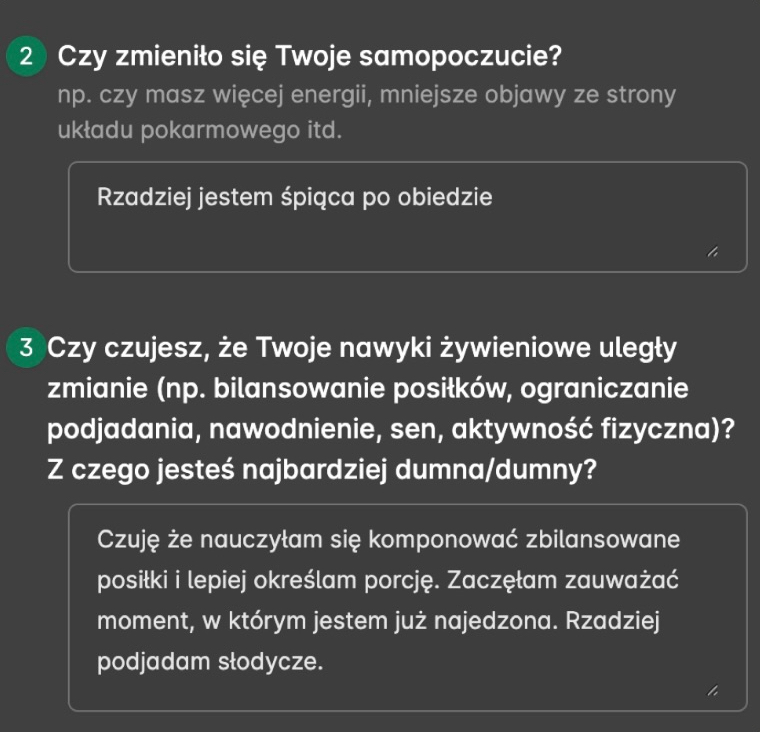Image resolution: width=760 pixels, height=732 pixels.
Task: Click the resize handle of the samopoczucie answer box
Action: (x=712, y=254)
